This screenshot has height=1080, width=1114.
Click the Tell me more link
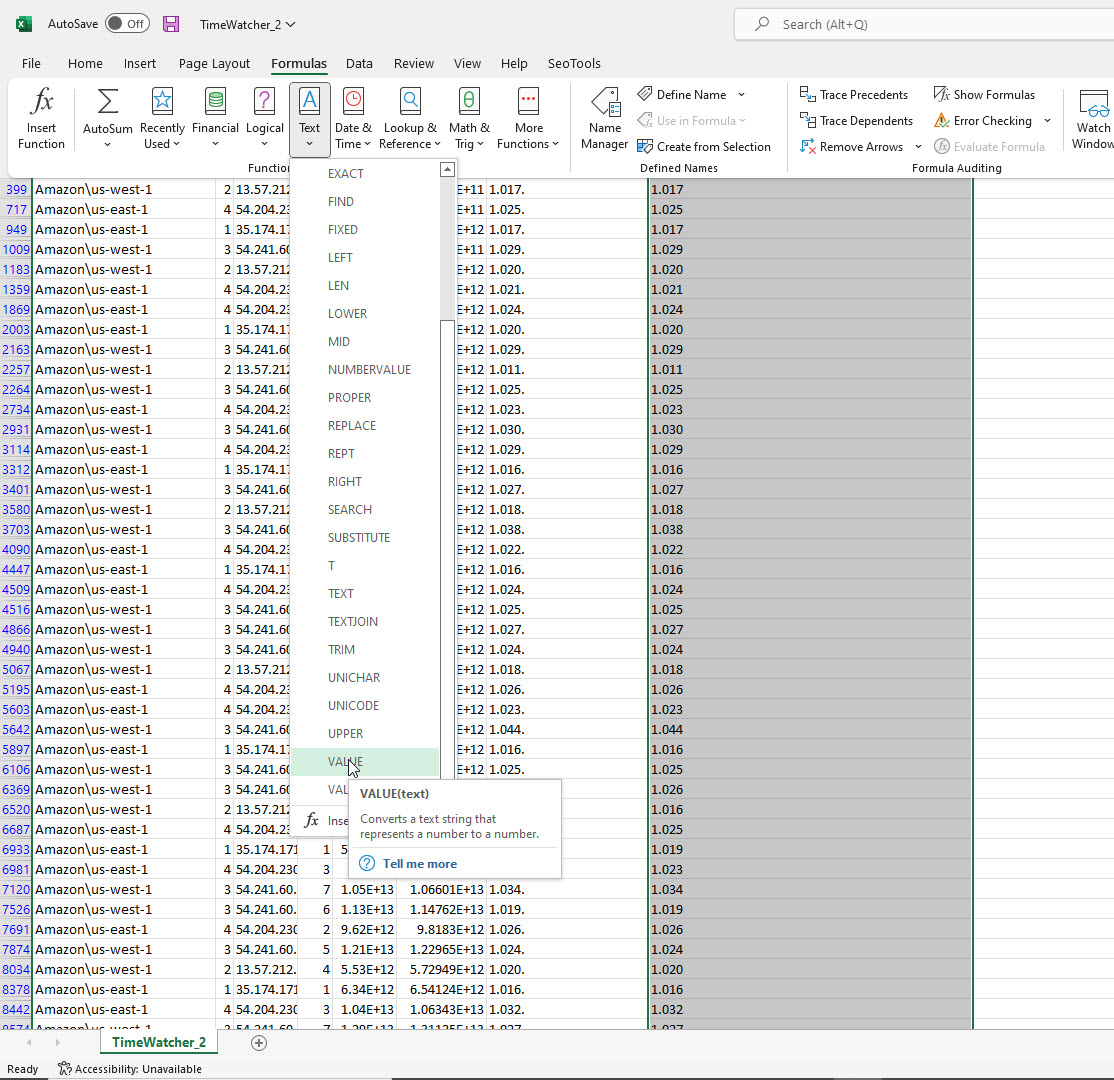(419, 864)
